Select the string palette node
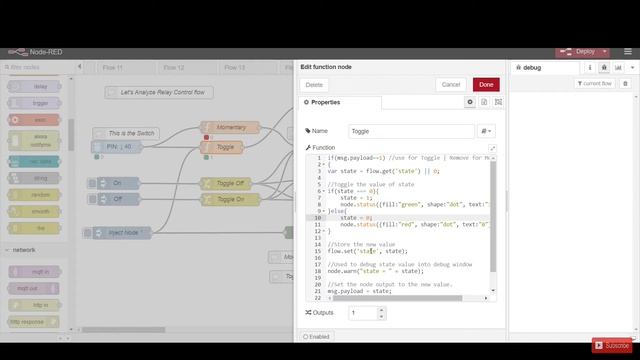Image resolution: width=640 pixels, height=360 pixels. [34, 178]
